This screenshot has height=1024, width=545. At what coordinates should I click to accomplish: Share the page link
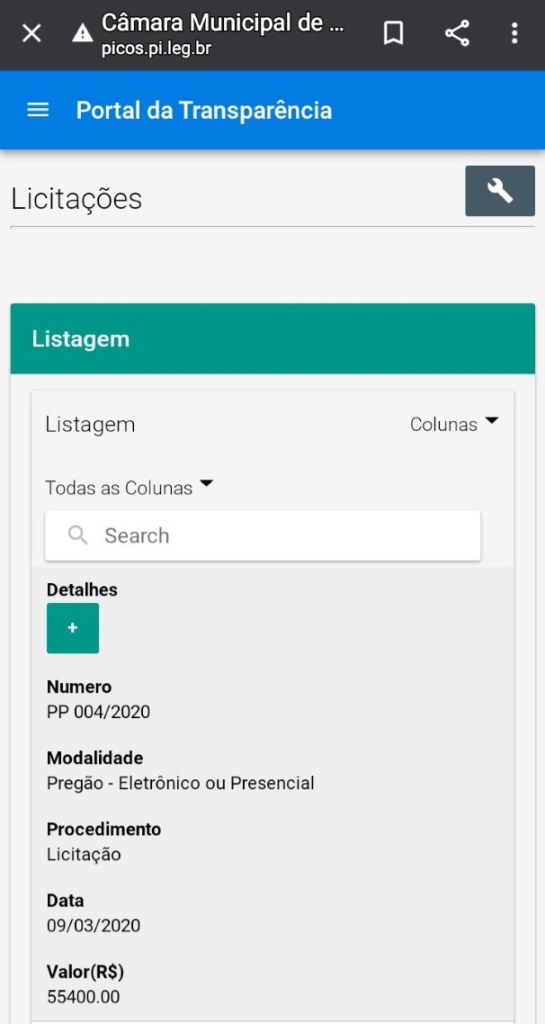pyautogui.click(x=457, y=33)
